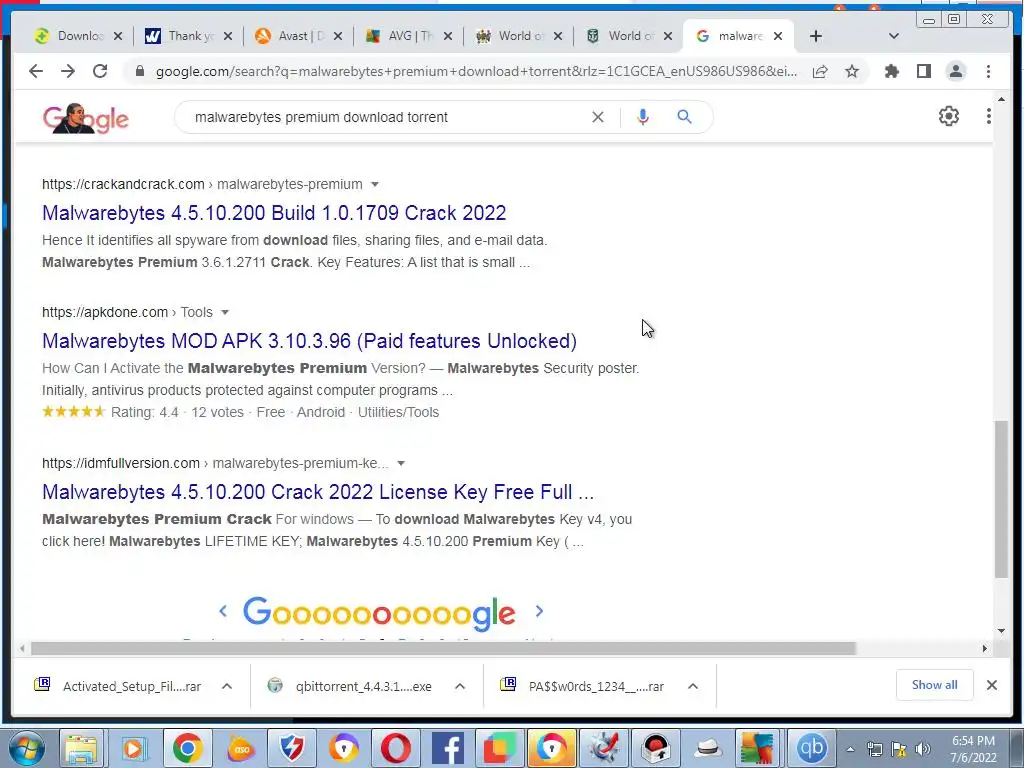This screenshot has height=768, width=1024.
Task: Open menu for qbittorrent_4.4.3.1 exe download
Action: point(460,686)
